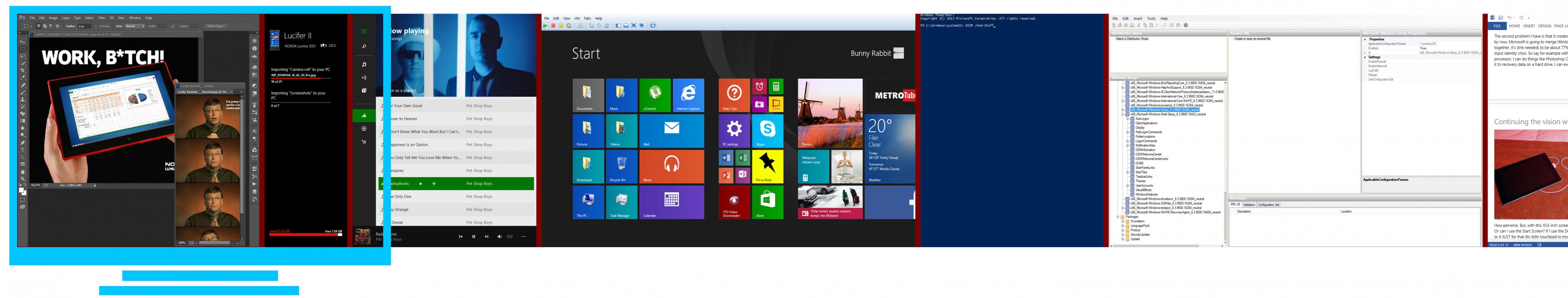The height and width of the screenshot is (298, 1568).
Task: Open the Recycle Bin tile
Action: click(x=621, y=166)
